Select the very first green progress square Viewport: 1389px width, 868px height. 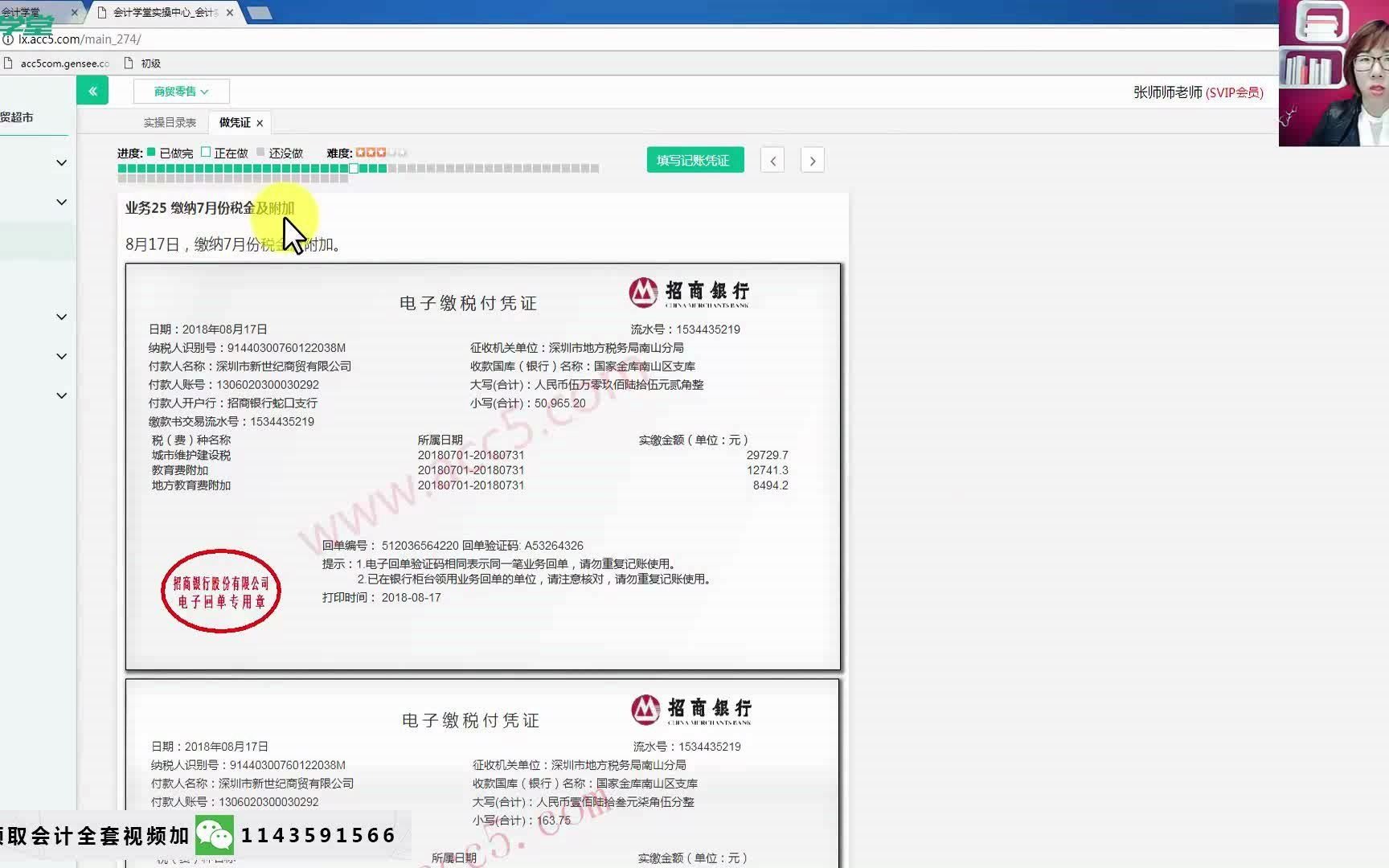click(x=122, y=168)
